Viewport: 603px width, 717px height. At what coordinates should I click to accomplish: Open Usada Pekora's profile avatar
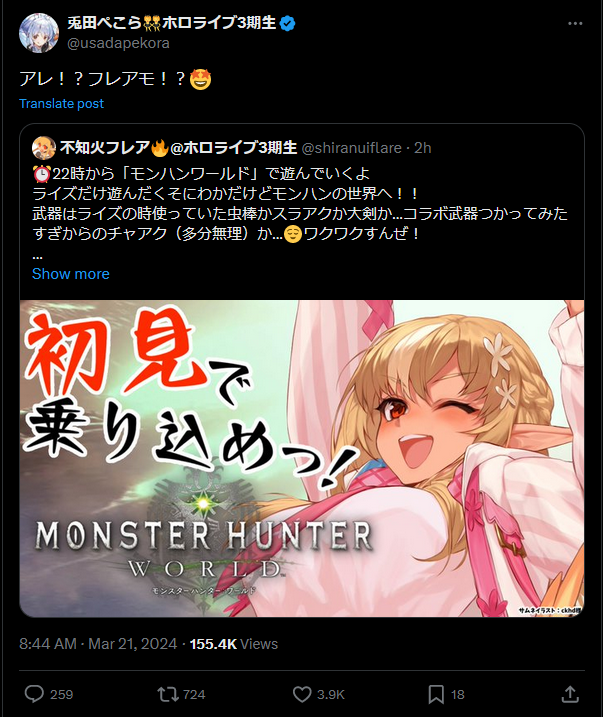[x=39, y=33]
